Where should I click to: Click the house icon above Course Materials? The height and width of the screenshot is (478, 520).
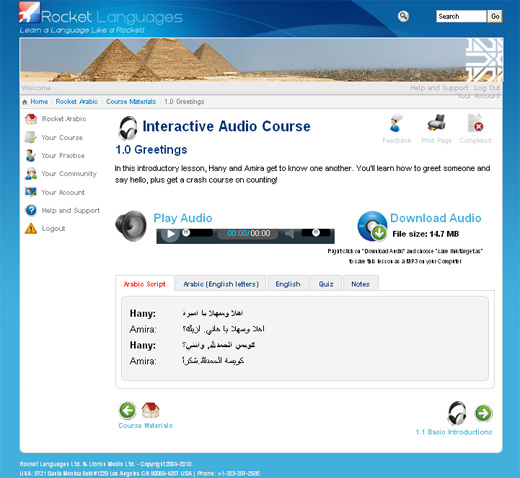(x=150, y=410)
